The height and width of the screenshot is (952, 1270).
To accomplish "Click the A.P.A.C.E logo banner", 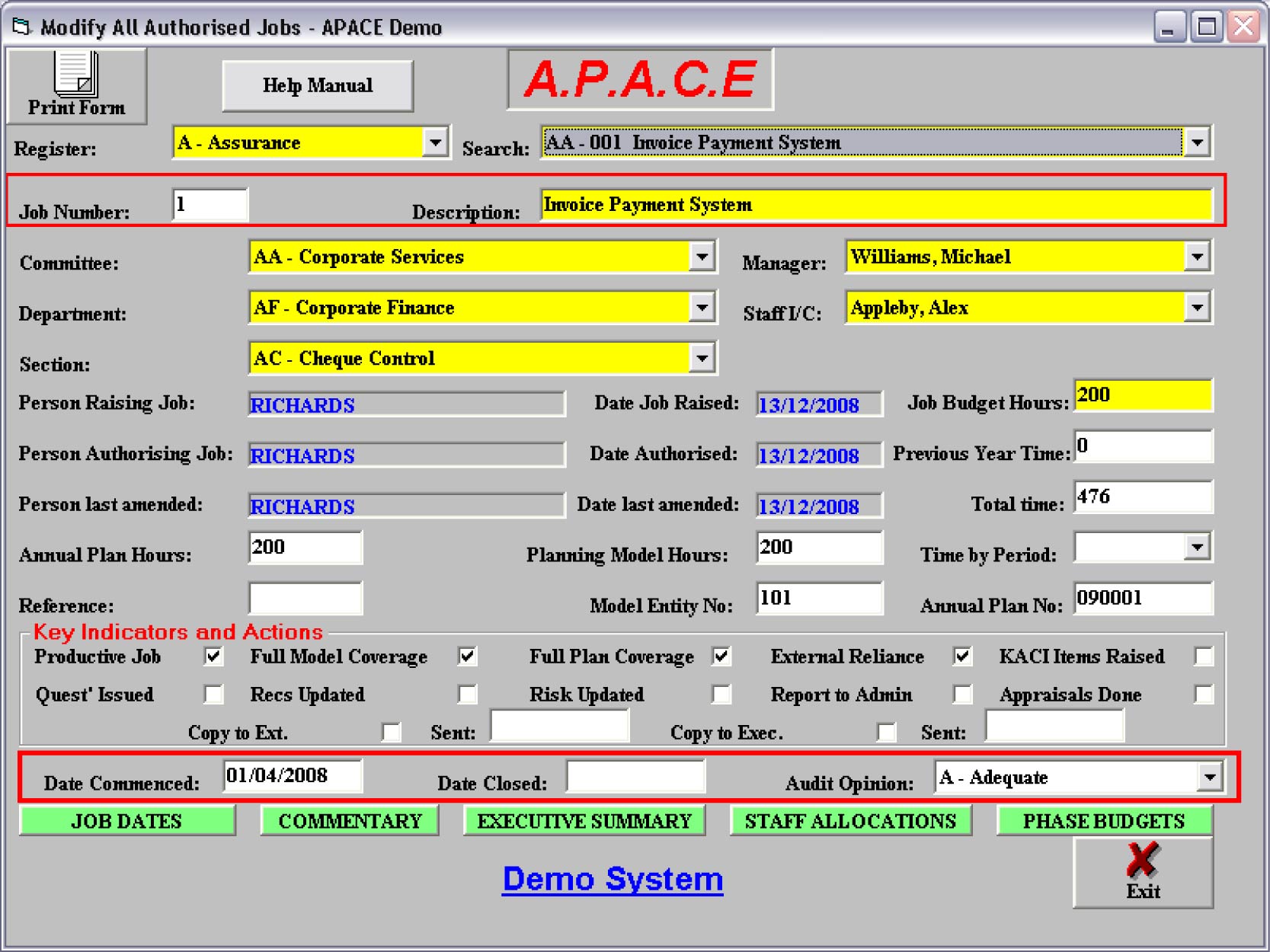I will tap(640, 80).
